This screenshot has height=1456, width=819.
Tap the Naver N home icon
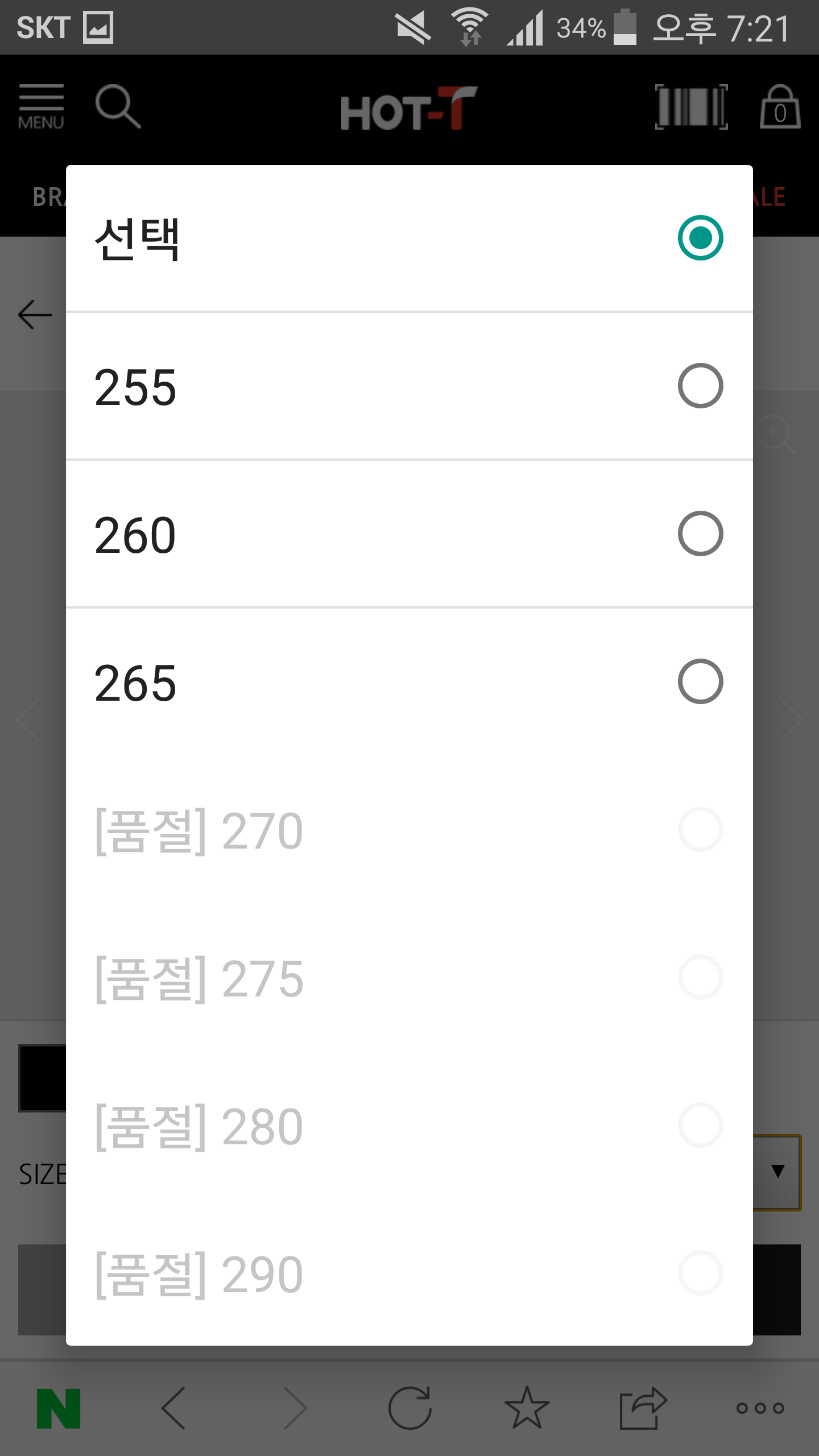(59, 1408)
